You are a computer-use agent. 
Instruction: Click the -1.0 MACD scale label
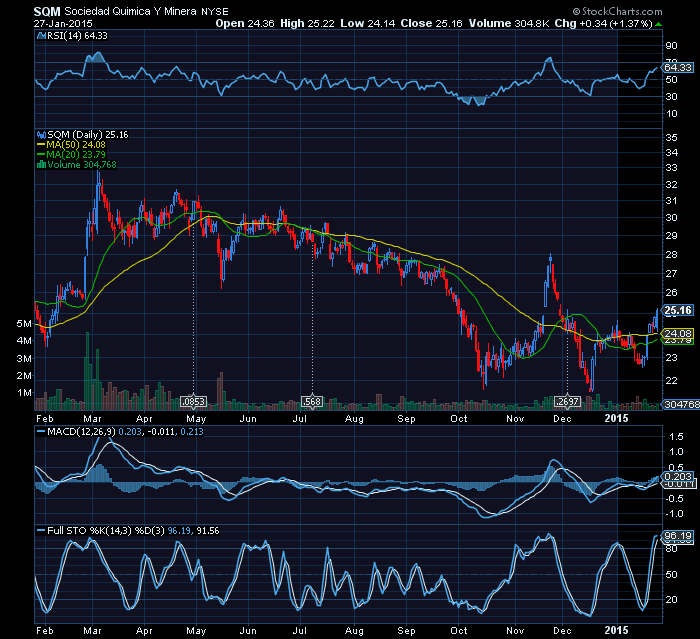pos(674,514)
